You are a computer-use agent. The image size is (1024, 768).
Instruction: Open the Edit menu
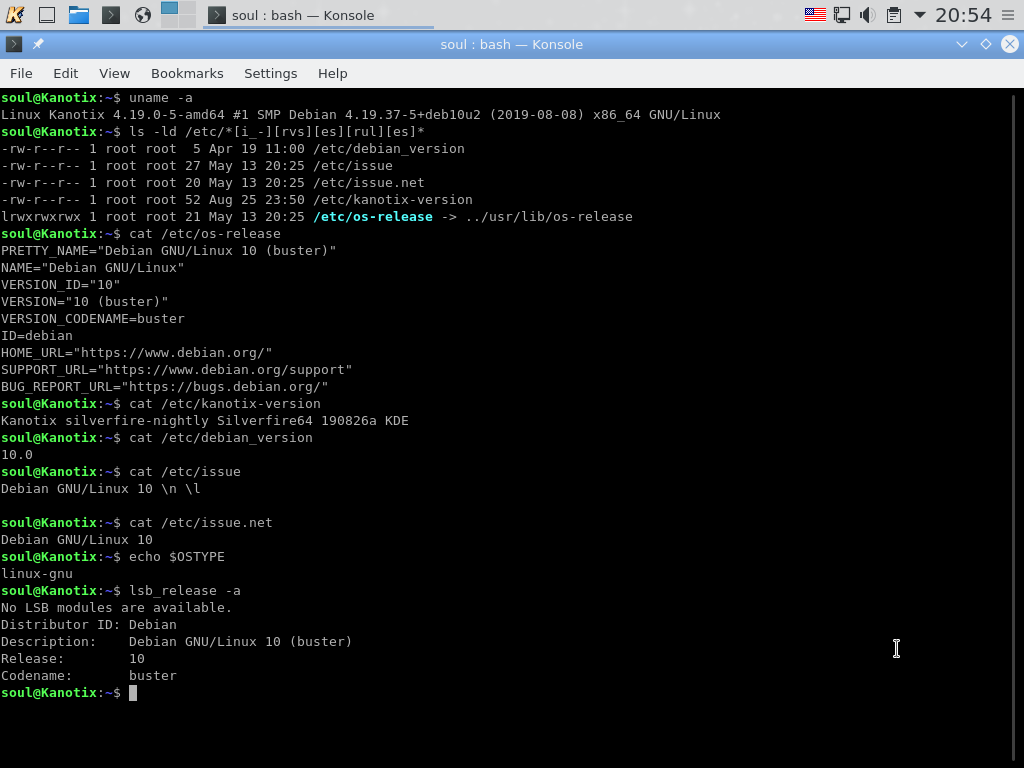click(65, 73)
